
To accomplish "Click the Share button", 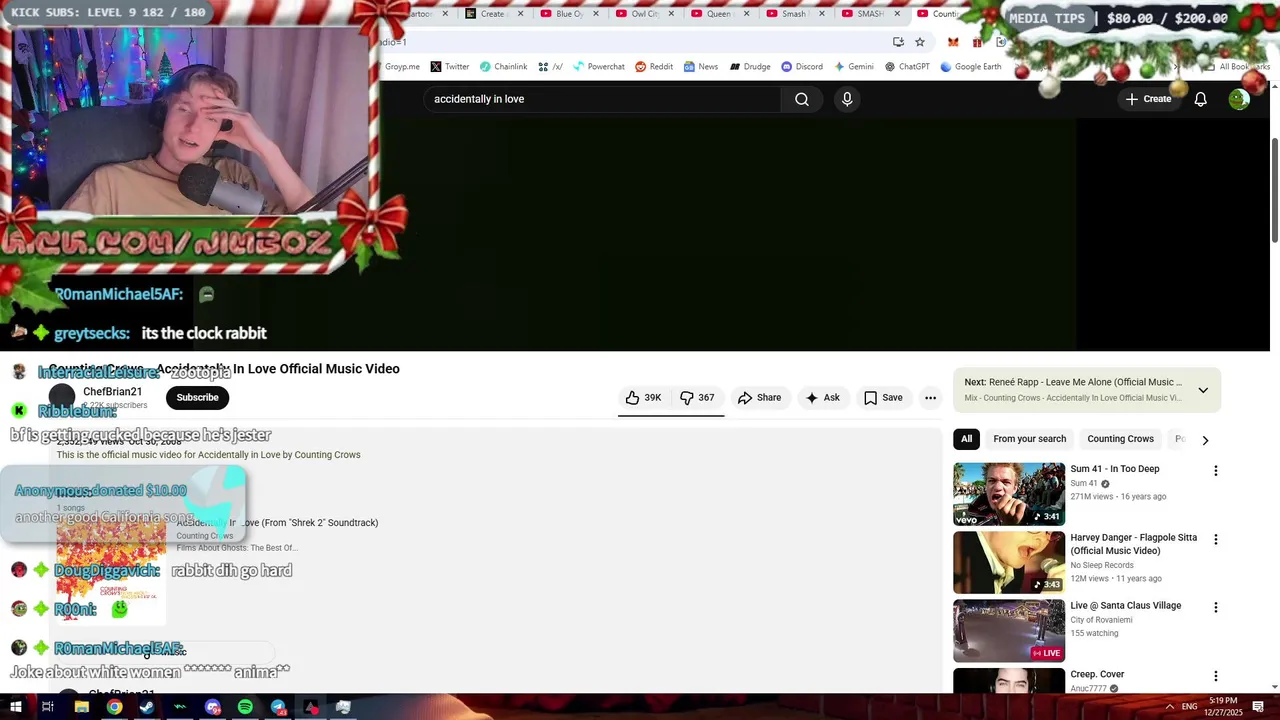I will point(759,398).
